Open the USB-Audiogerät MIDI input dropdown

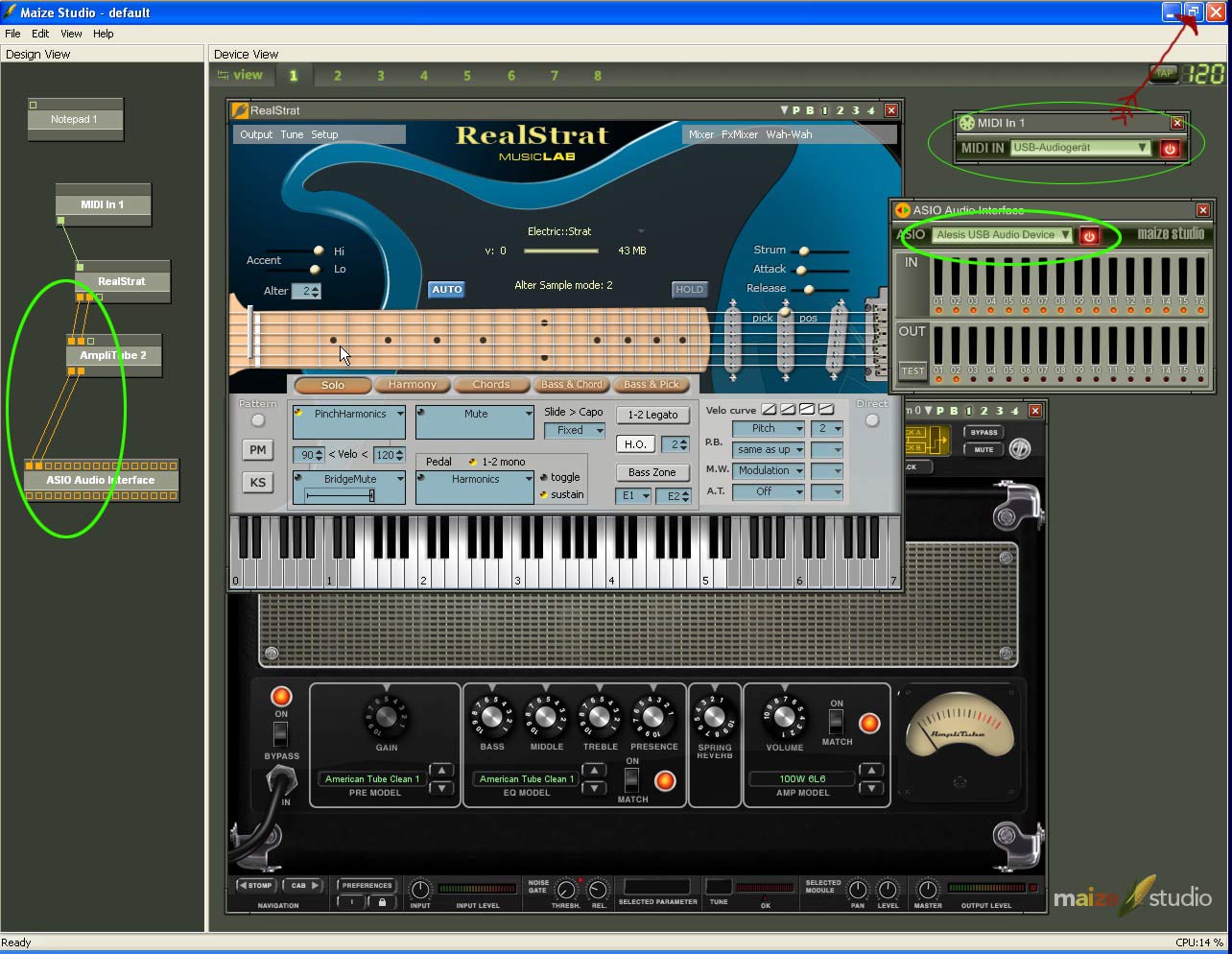click(x=1079, y=148)
